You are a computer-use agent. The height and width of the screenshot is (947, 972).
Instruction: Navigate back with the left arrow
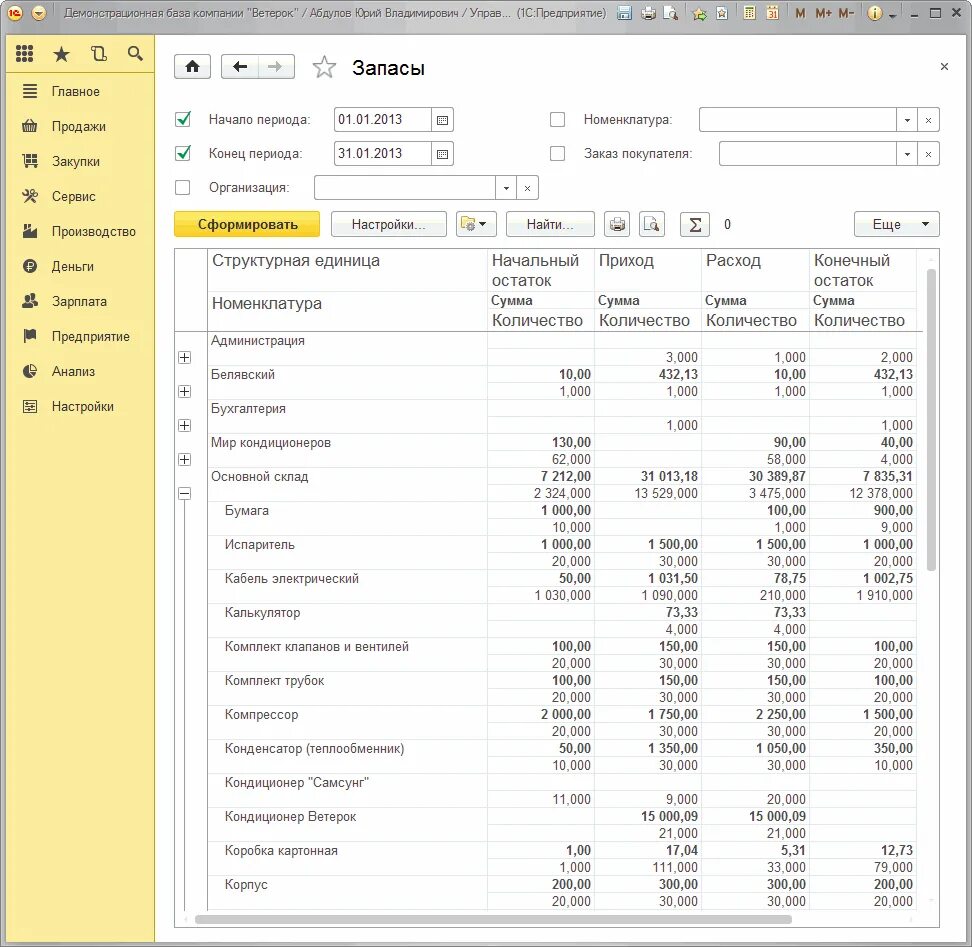pyautogui.click(x=239, y=67)
